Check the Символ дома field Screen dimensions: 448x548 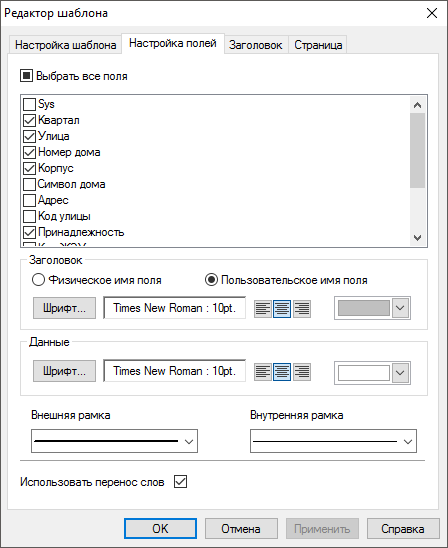click(x=29, y=184)
